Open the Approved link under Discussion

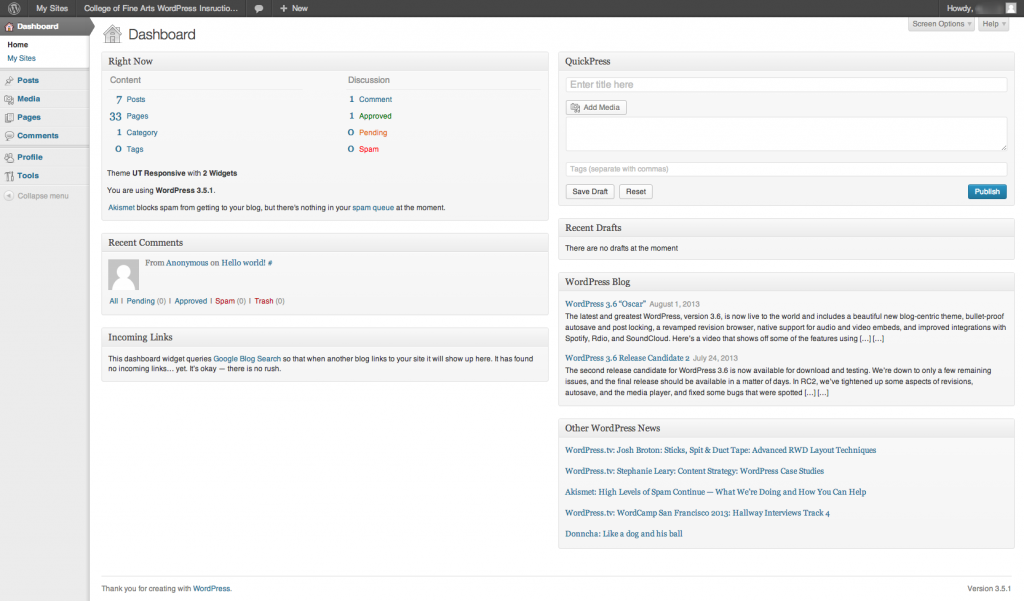(376, 116)
